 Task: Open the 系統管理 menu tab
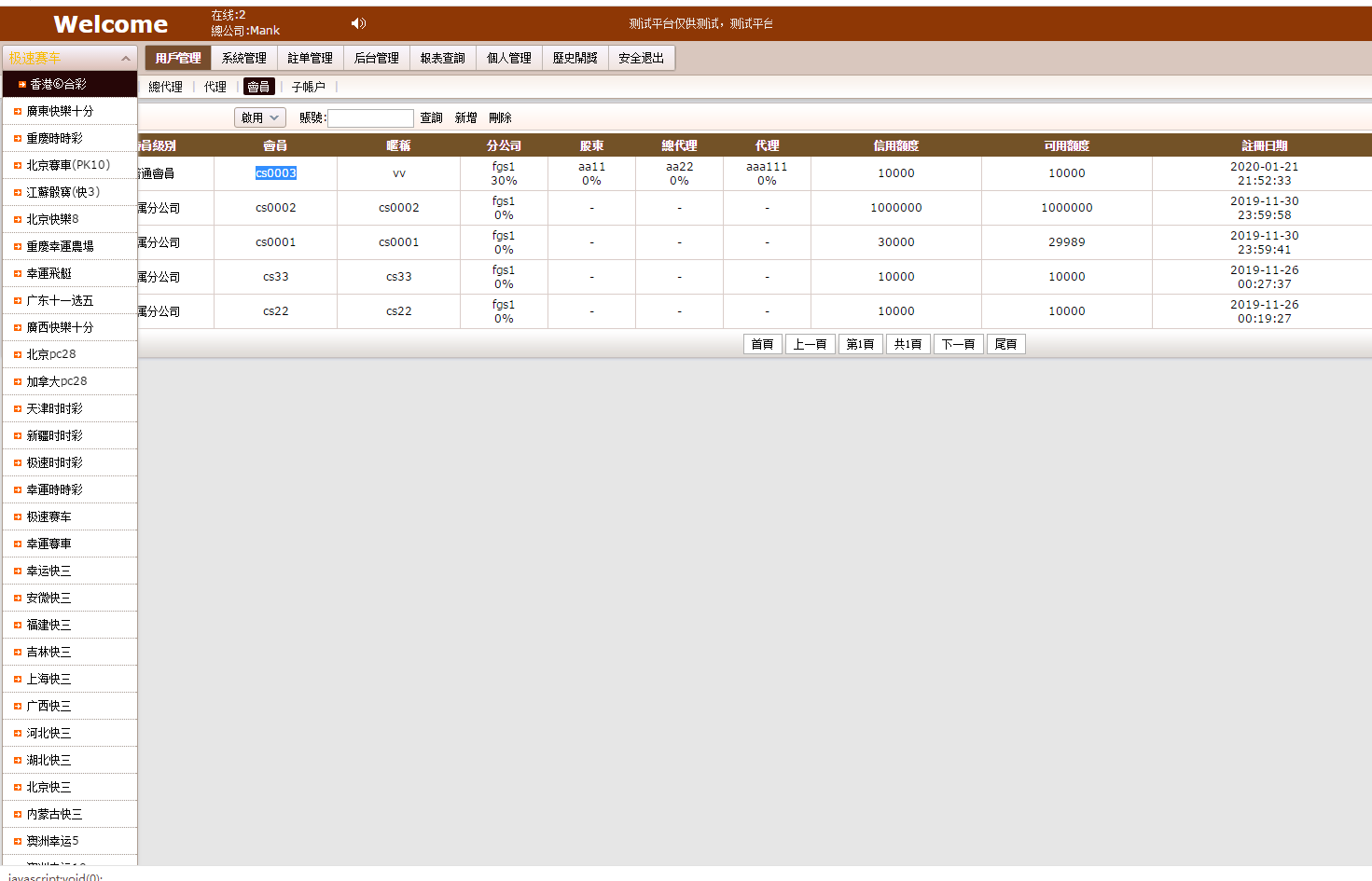(x=244, y=58)
